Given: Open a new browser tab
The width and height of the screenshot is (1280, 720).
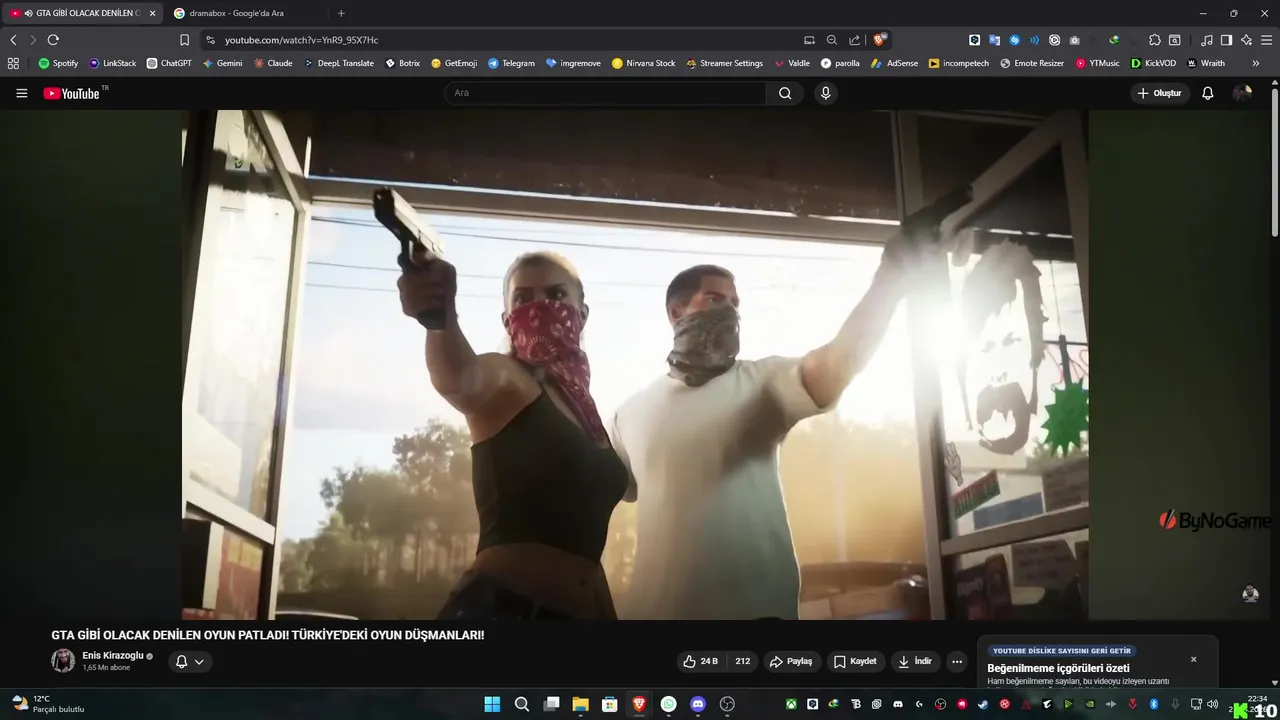Looking at the screenshot, I should (x=341, y=13).
